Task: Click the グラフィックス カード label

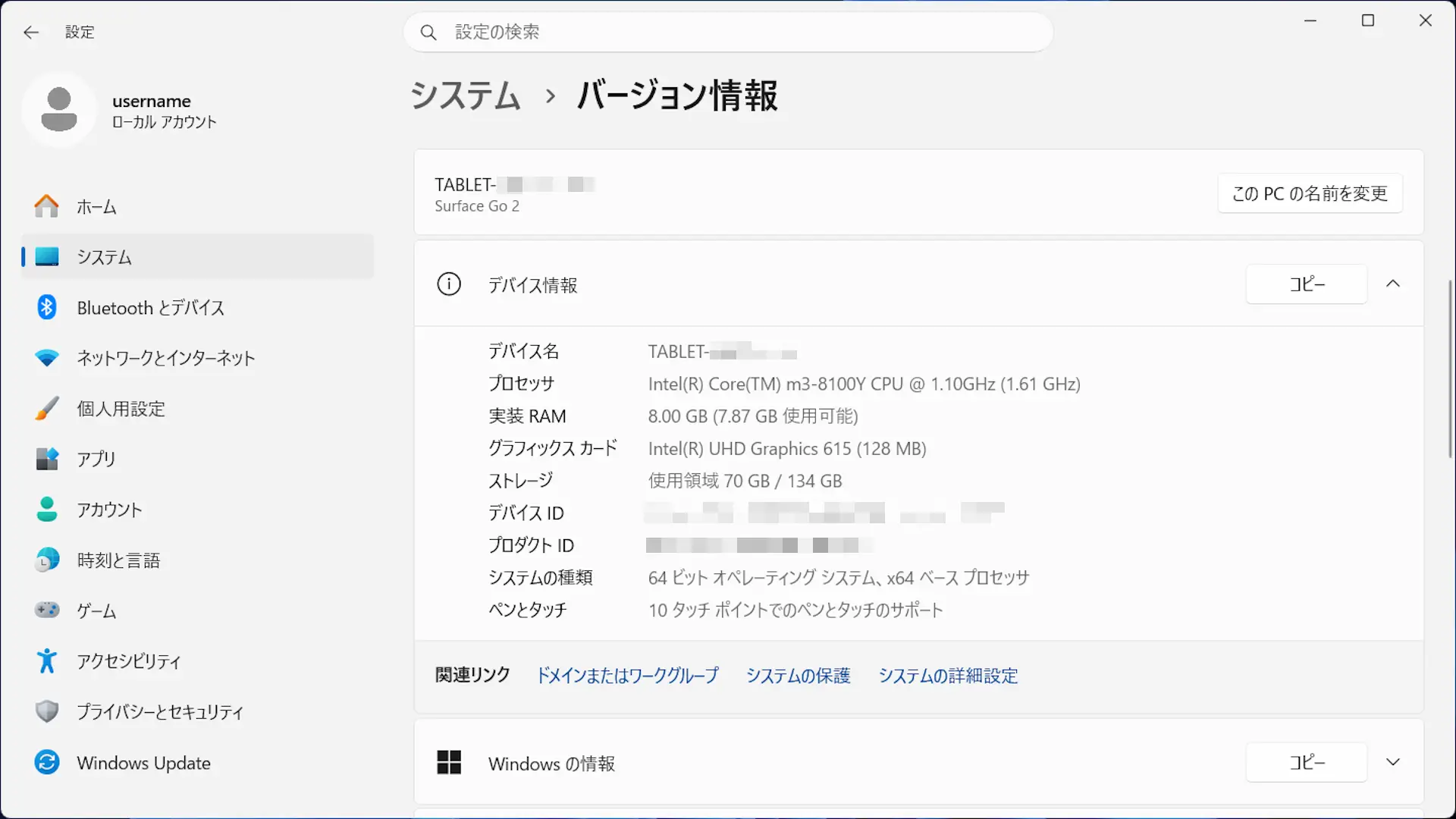Action: 553,448
